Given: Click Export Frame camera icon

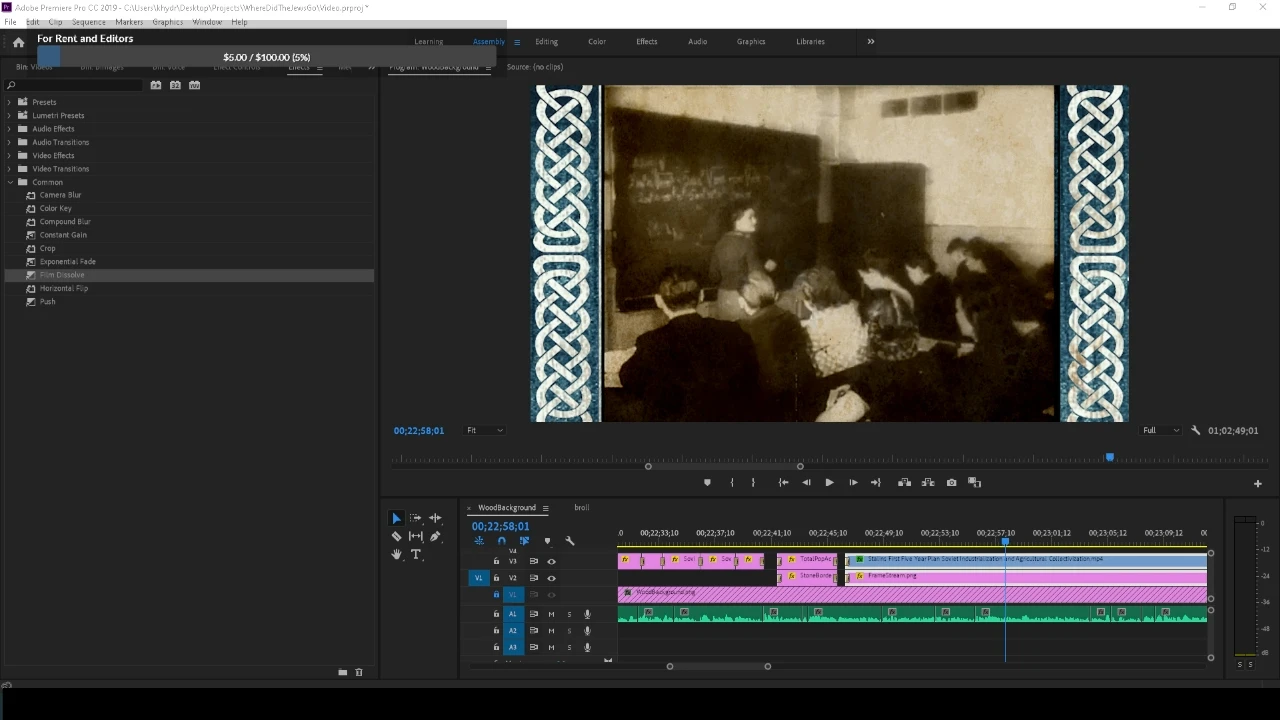Looking at the screenshot, I should pyautogui.click(x=951, y=482).
